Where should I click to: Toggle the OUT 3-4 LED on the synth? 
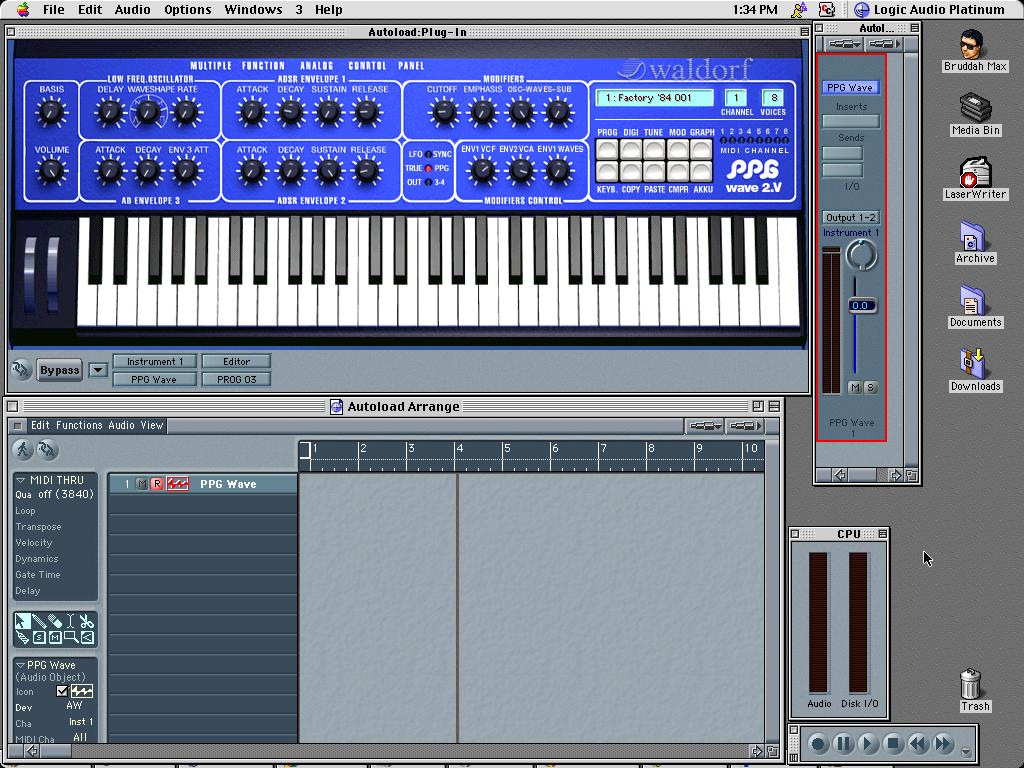(428, 182)
